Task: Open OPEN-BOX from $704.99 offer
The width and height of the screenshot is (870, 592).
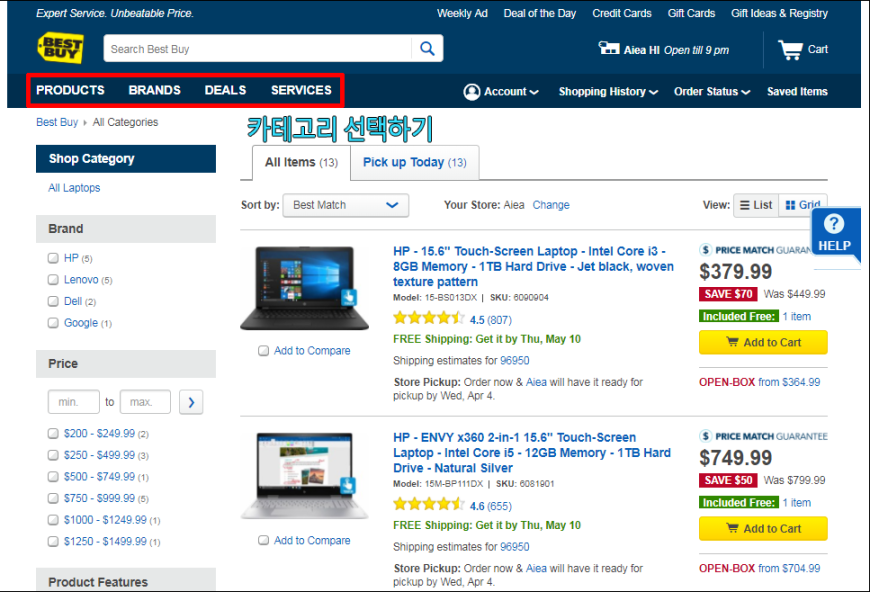Action: 760,568
